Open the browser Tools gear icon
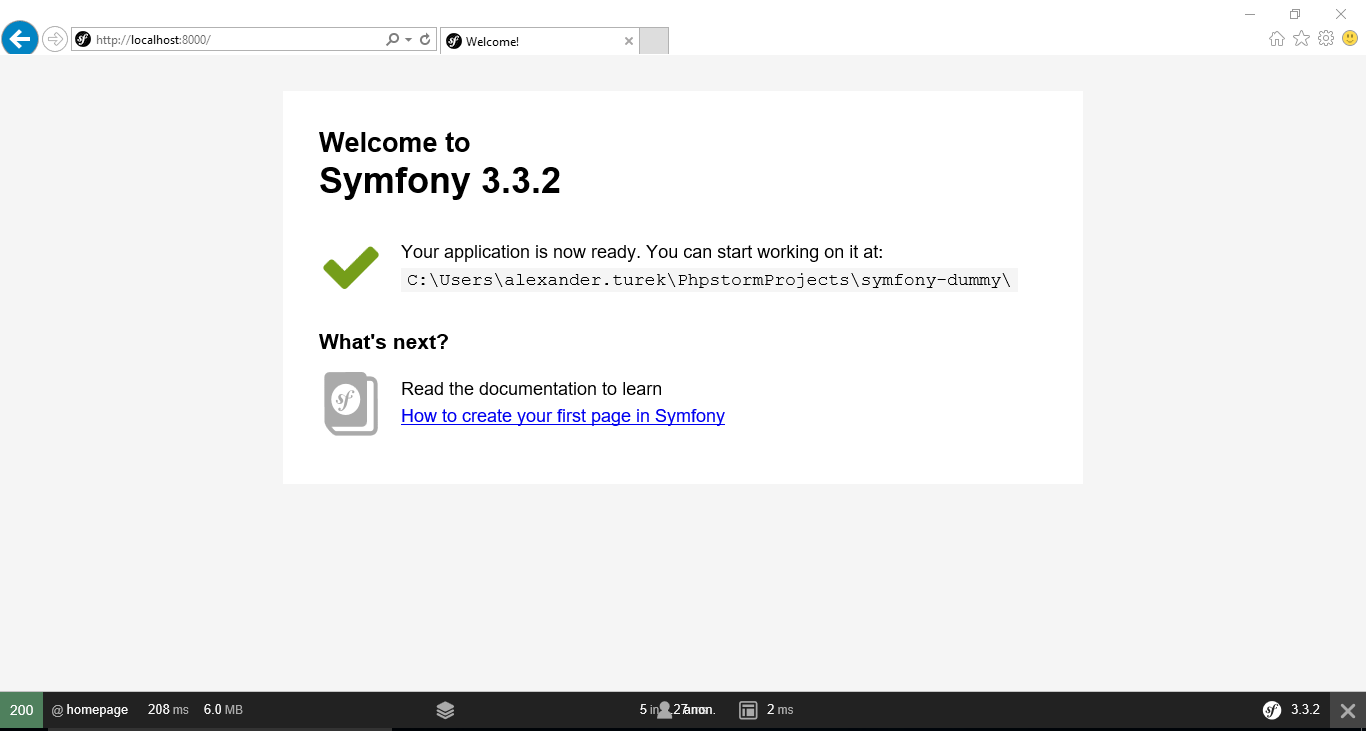The height and width of the screenshot is (731, 1366). pos(1326,38)
